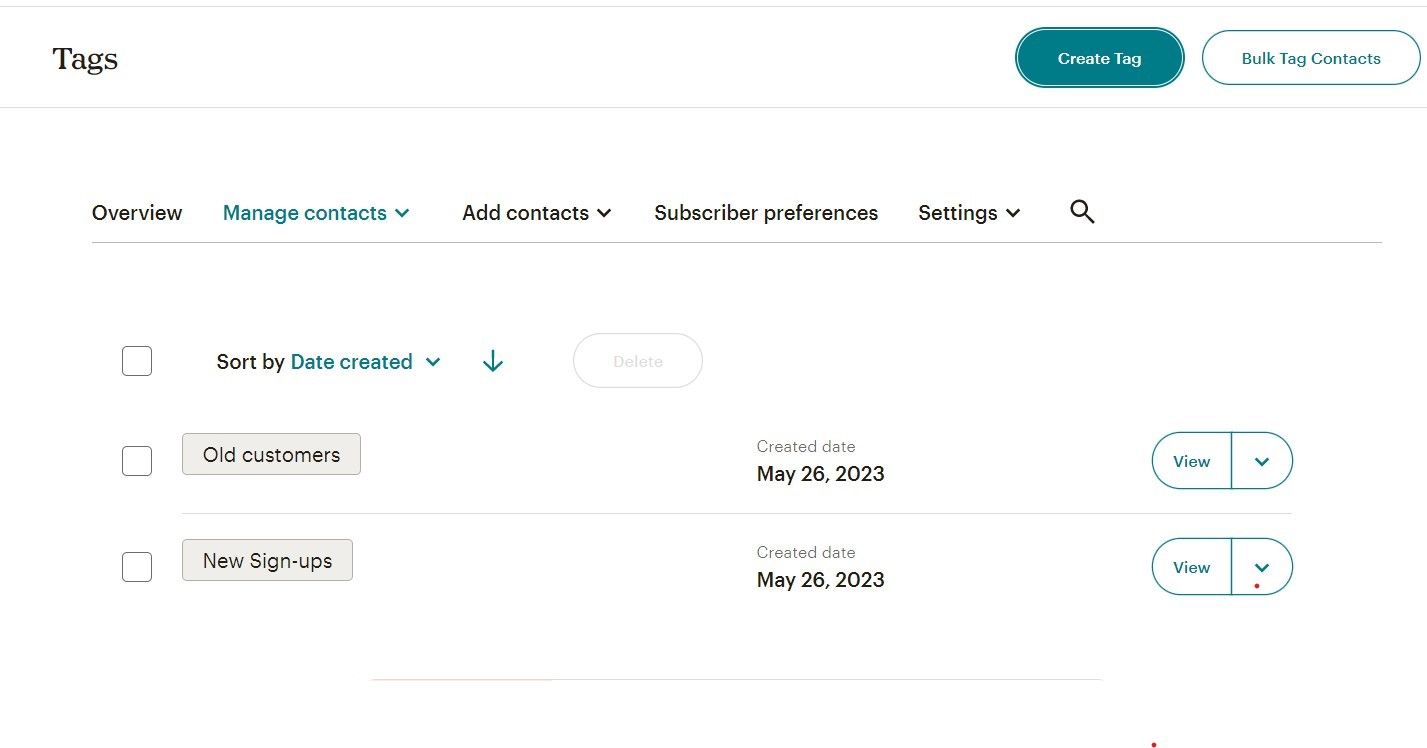
Task: Expand options arrow for Old customers
Action: 1262,461
